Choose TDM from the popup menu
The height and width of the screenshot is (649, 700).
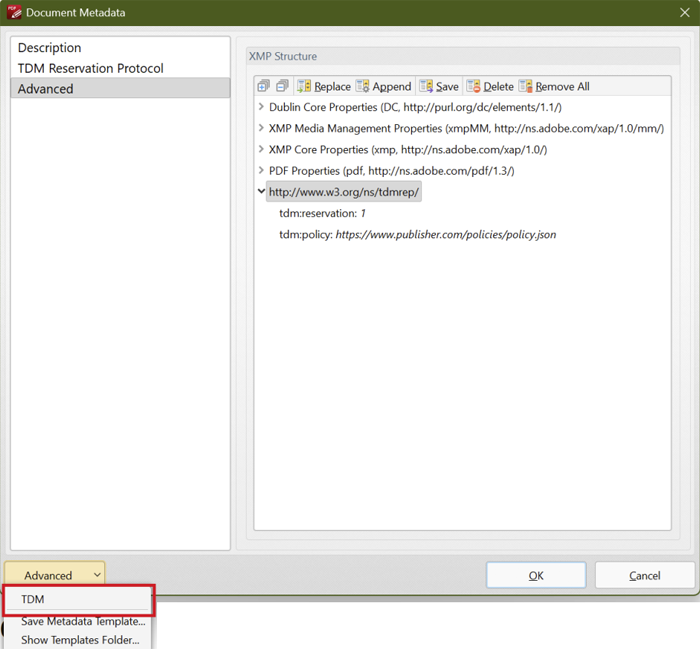(x=79, y=599)
